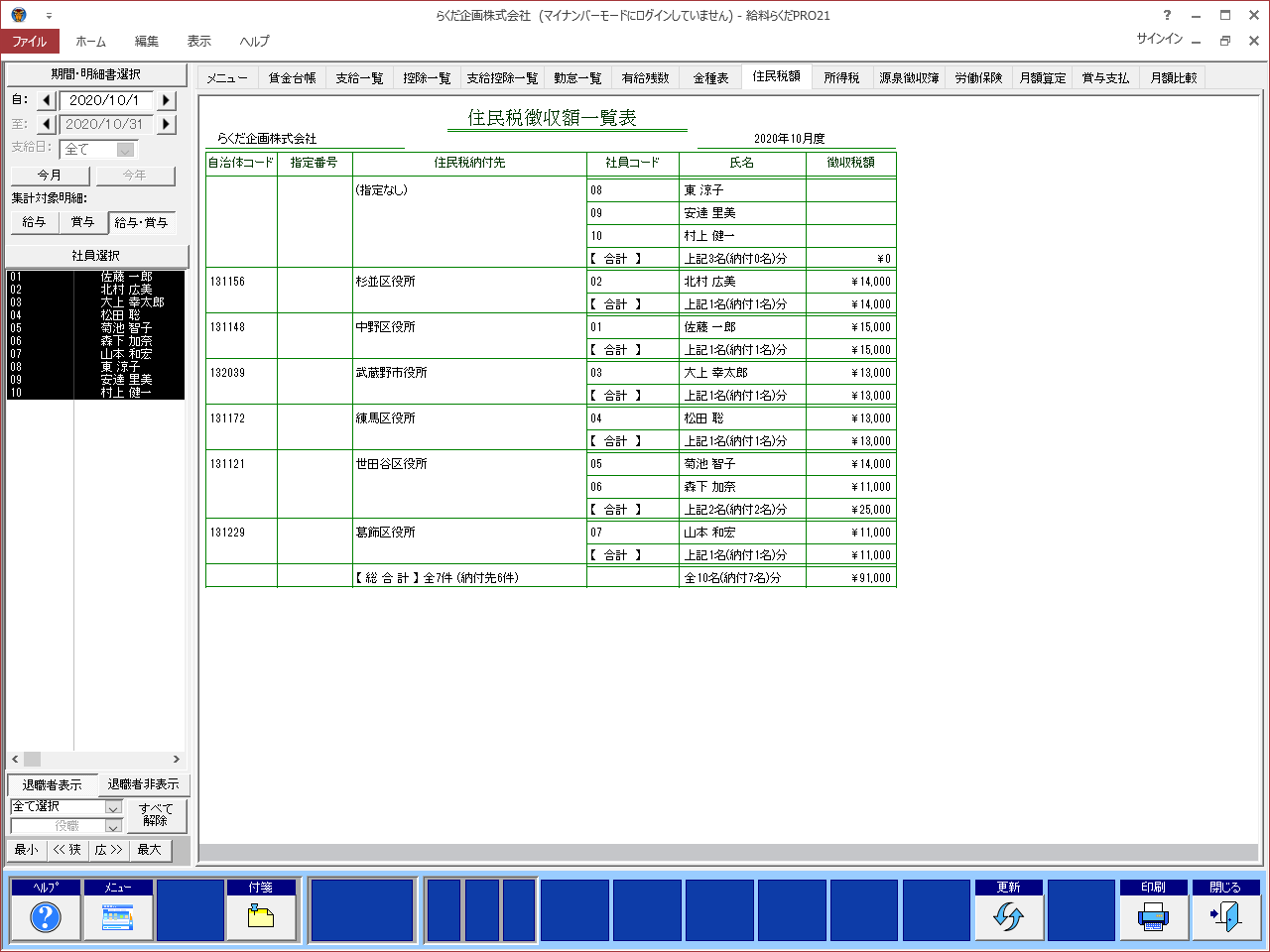Switch to 月額算定 tab

tap(1044, 77)
